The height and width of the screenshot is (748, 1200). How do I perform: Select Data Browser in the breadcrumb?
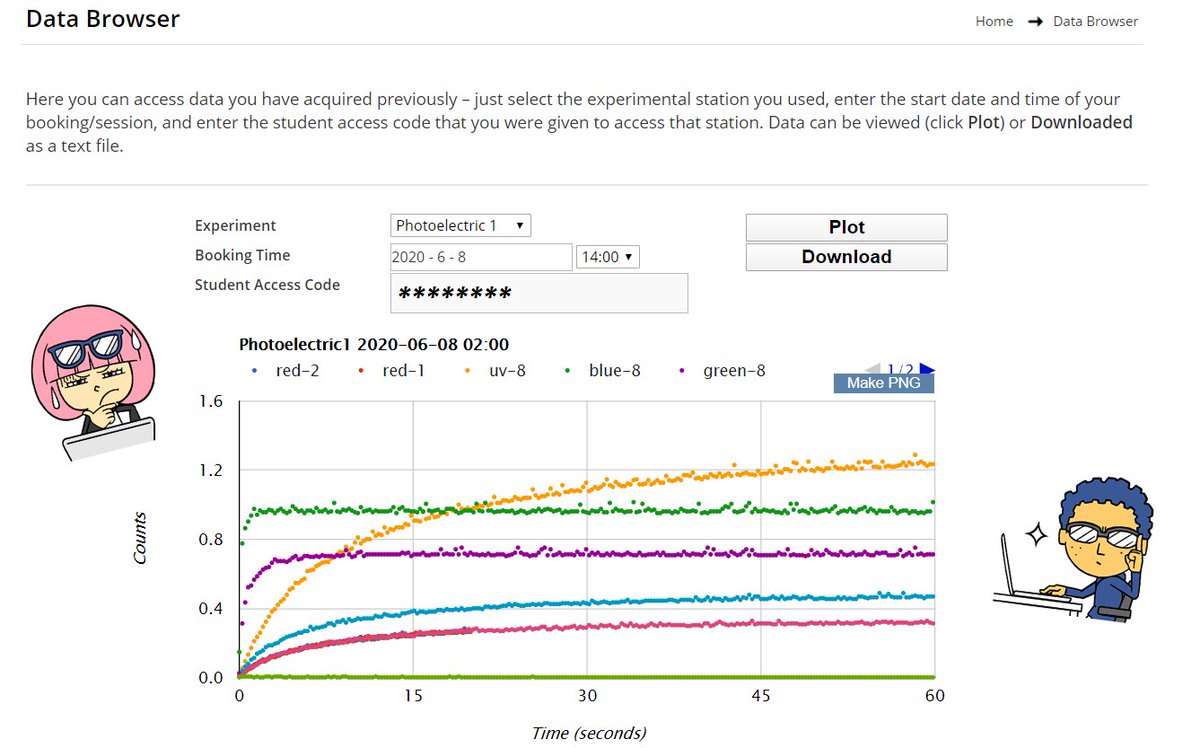click(1096, 21)
